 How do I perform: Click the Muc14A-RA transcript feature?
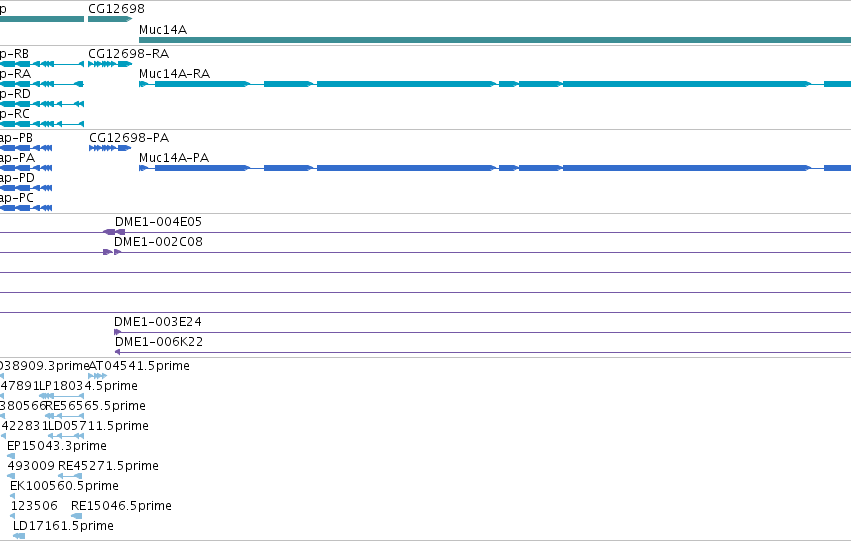click(495, 84)
